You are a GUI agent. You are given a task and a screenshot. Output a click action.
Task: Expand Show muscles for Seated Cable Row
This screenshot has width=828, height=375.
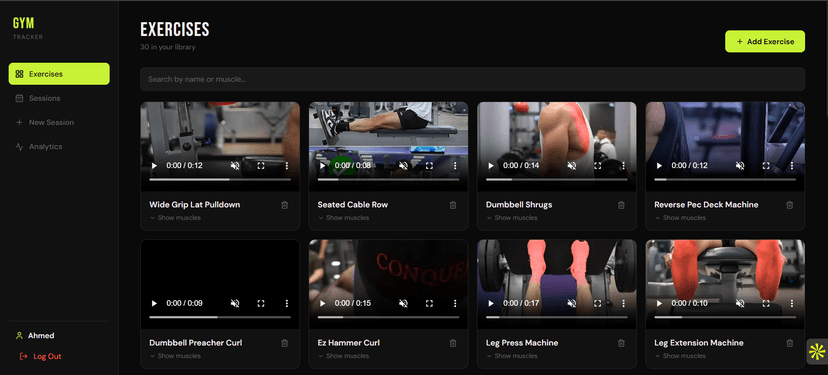pos(344,218)
